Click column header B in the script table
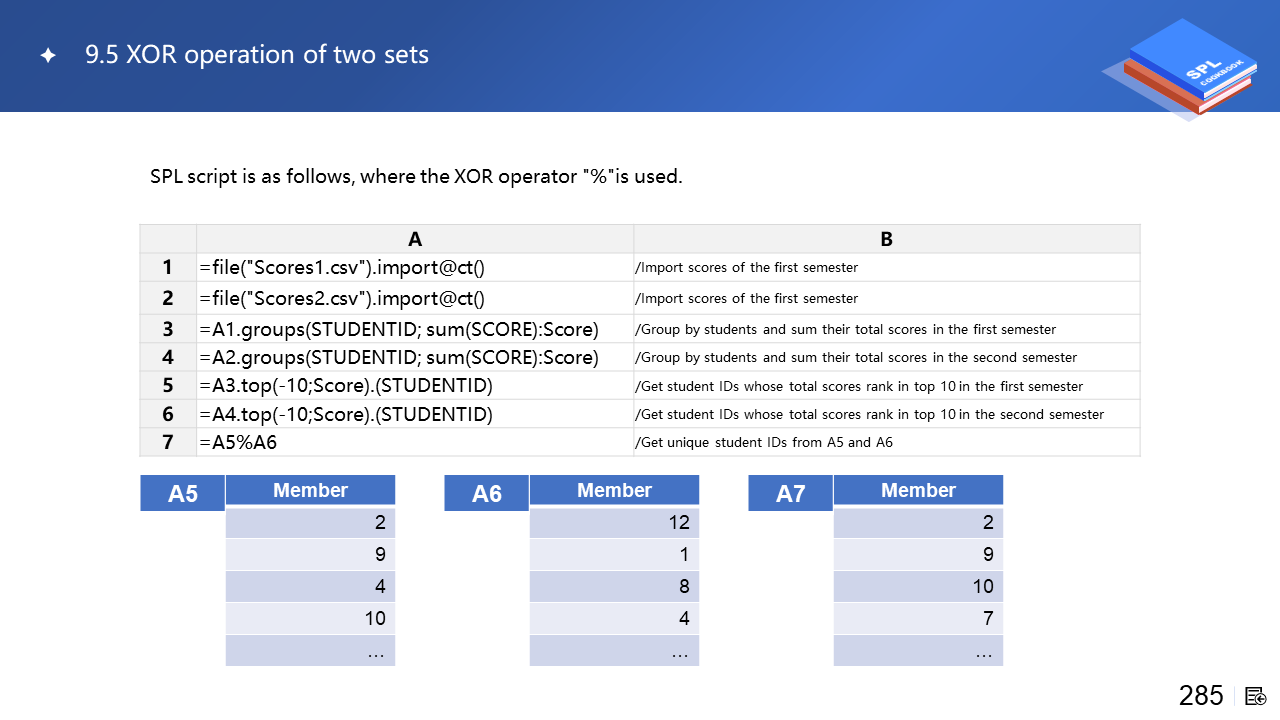The image size is (1280, 720). [886, 239]
